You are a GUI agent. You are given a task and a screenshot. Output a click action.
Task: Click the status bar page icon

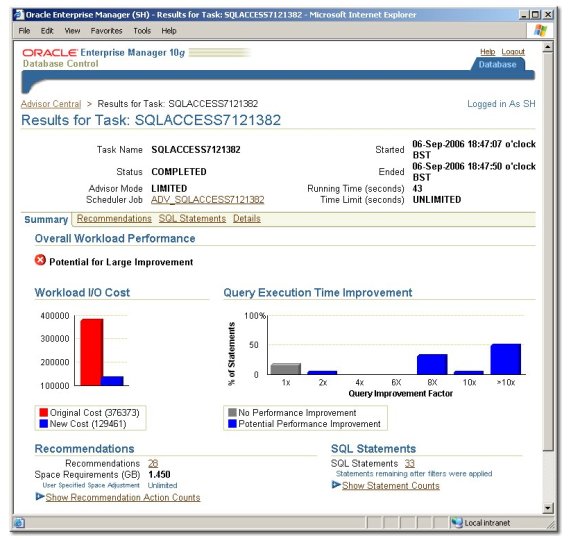pyautogui.click(x=19, y=523)
